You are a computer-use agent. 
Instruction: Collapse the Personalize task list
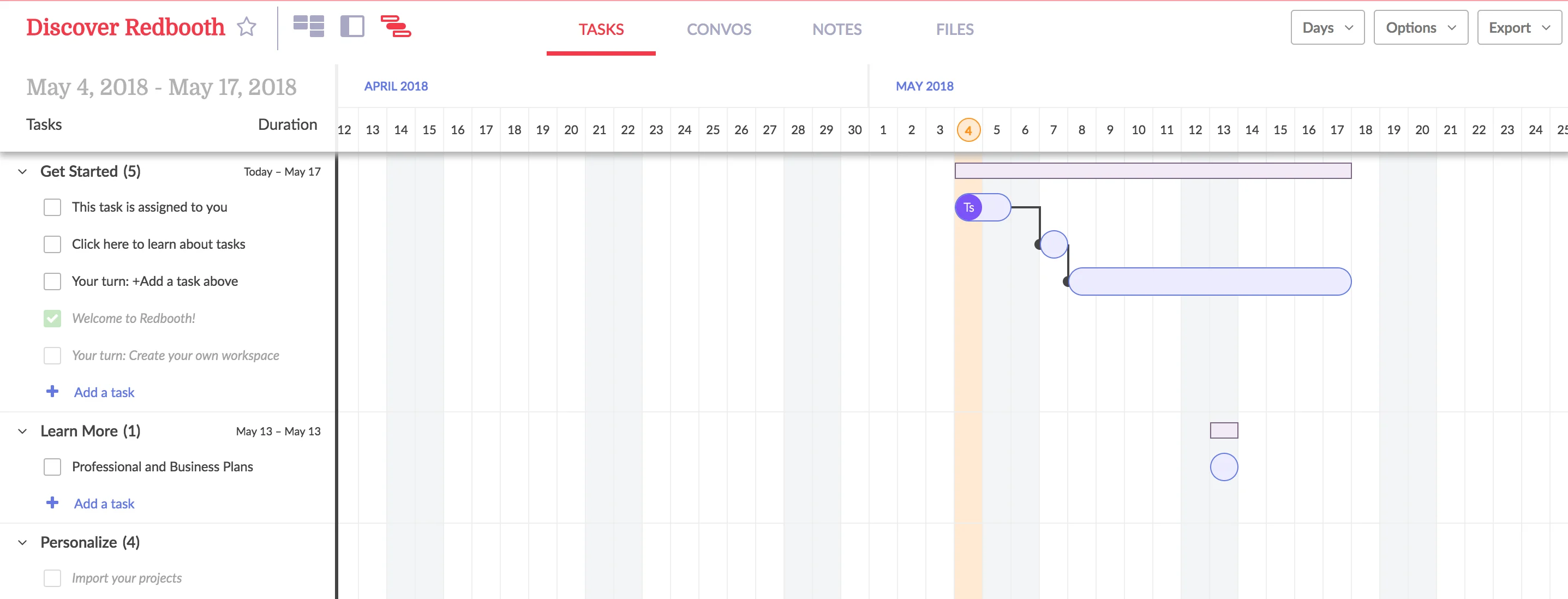click(22, 542)
